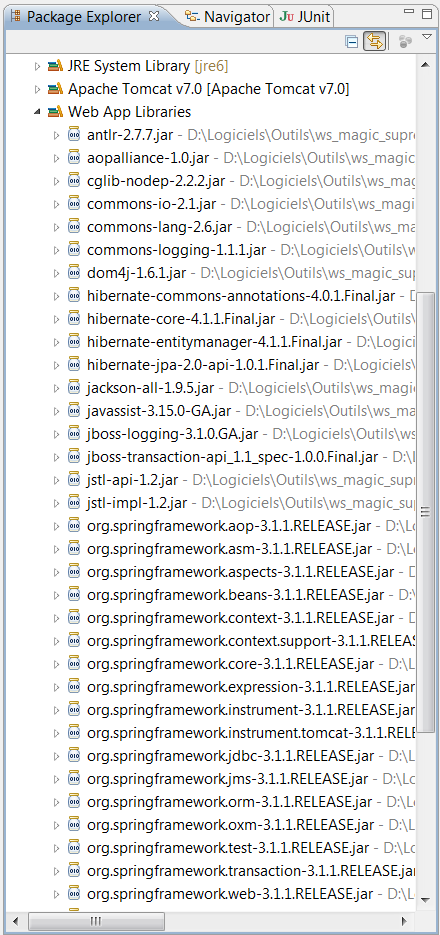The width and height of the screenshot is (440, 935).
Task: Click the Web App Libraries icon
Action: (x=55, y=112)
